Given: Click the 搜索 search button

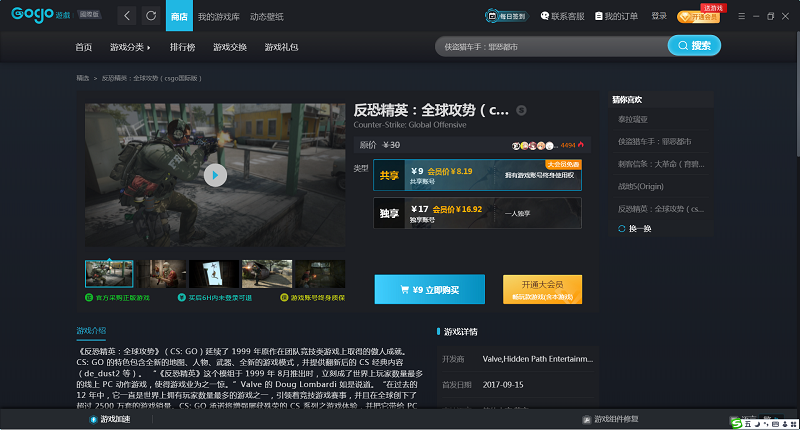Looking at the screenshot, I should [694, 46].
